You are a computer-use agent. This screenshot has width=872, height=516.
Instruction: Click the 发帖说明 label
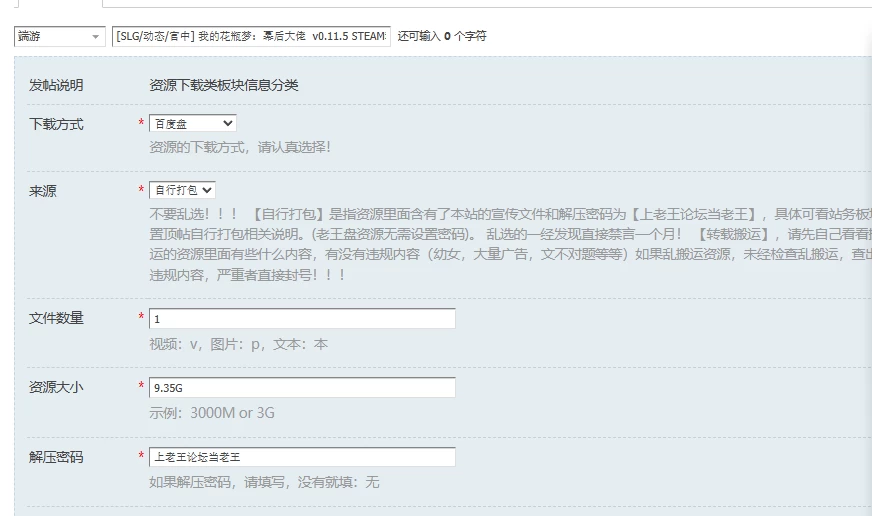click(56, 85)
